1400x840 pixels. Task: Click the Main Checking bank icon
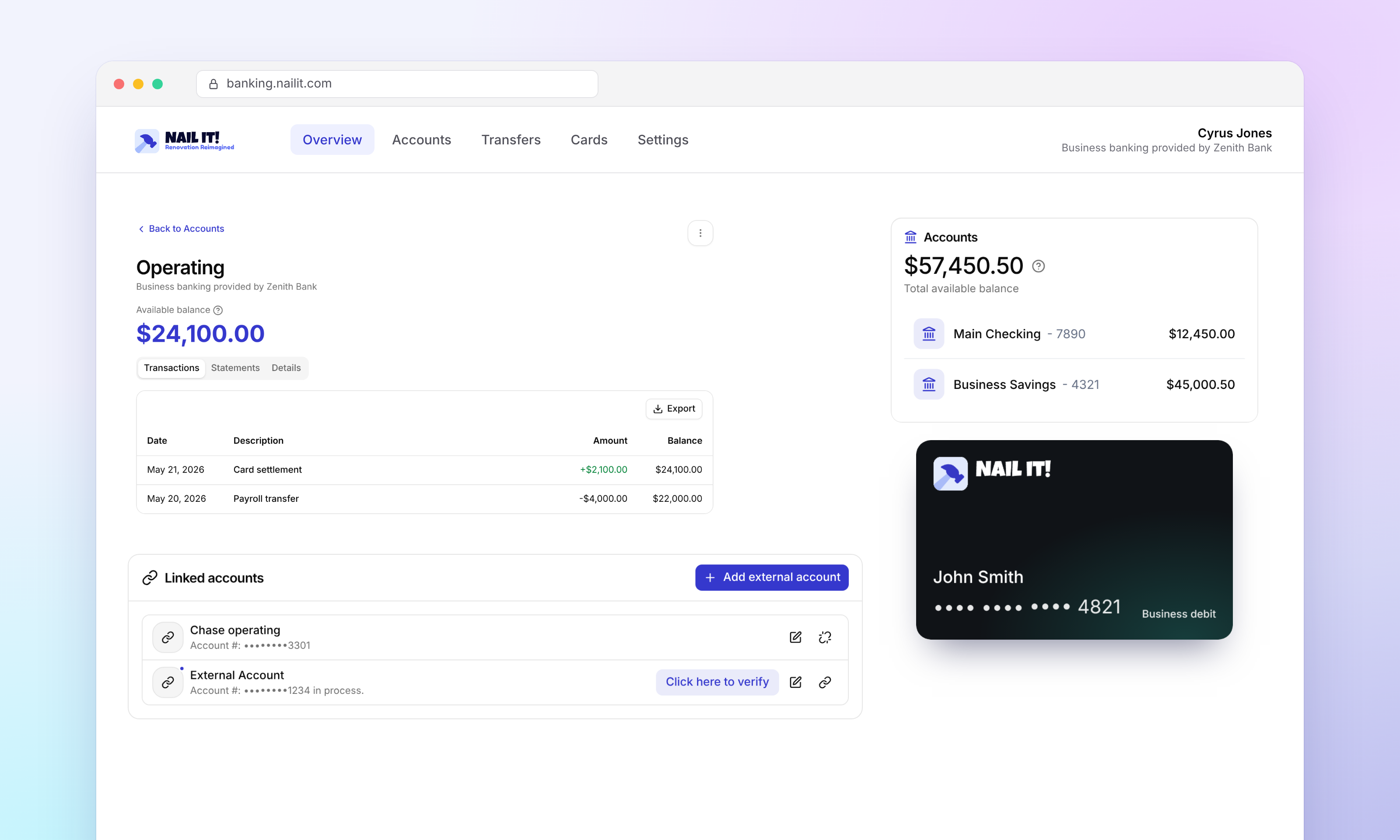pos(929,333)
